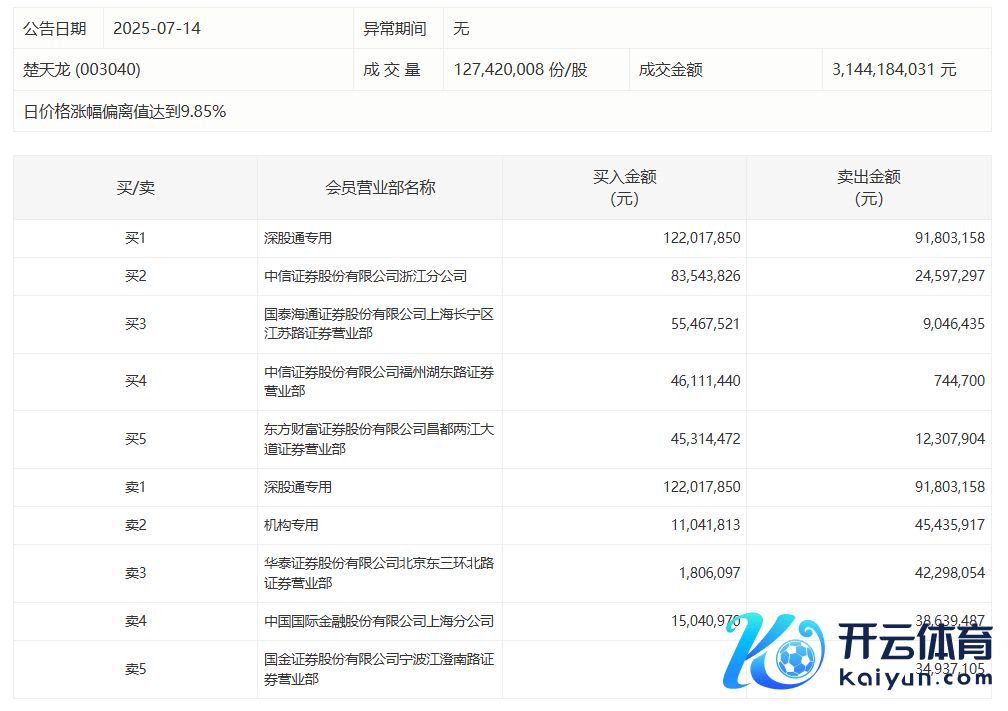The image size is (1008, 711).
Task: Click the 卖出金额 column header
Action: pyautogui.click(x=868, y=188)
